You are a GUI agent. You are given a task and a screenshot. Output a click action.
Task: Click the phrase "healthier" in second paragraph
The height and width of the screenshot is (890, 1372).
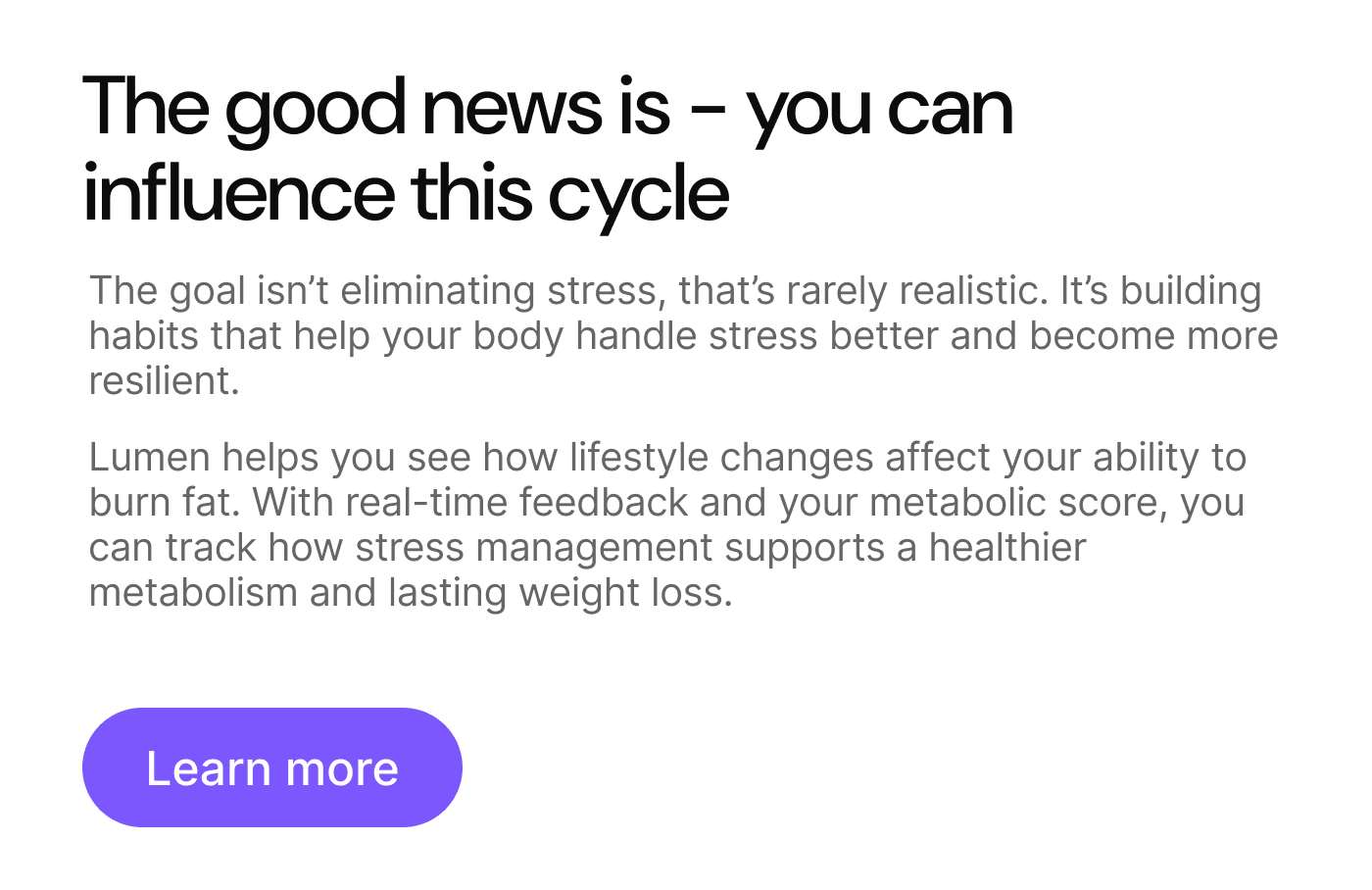click(x=1006, y=548)
